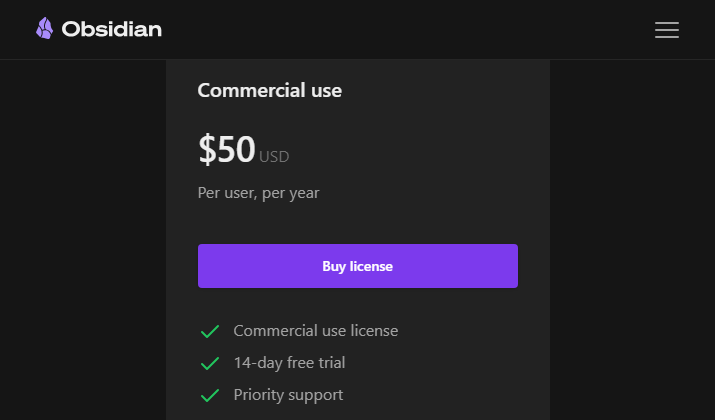Click the dollar sign in the price
This screenshot has width=715, height=420.
click(207, 149)
